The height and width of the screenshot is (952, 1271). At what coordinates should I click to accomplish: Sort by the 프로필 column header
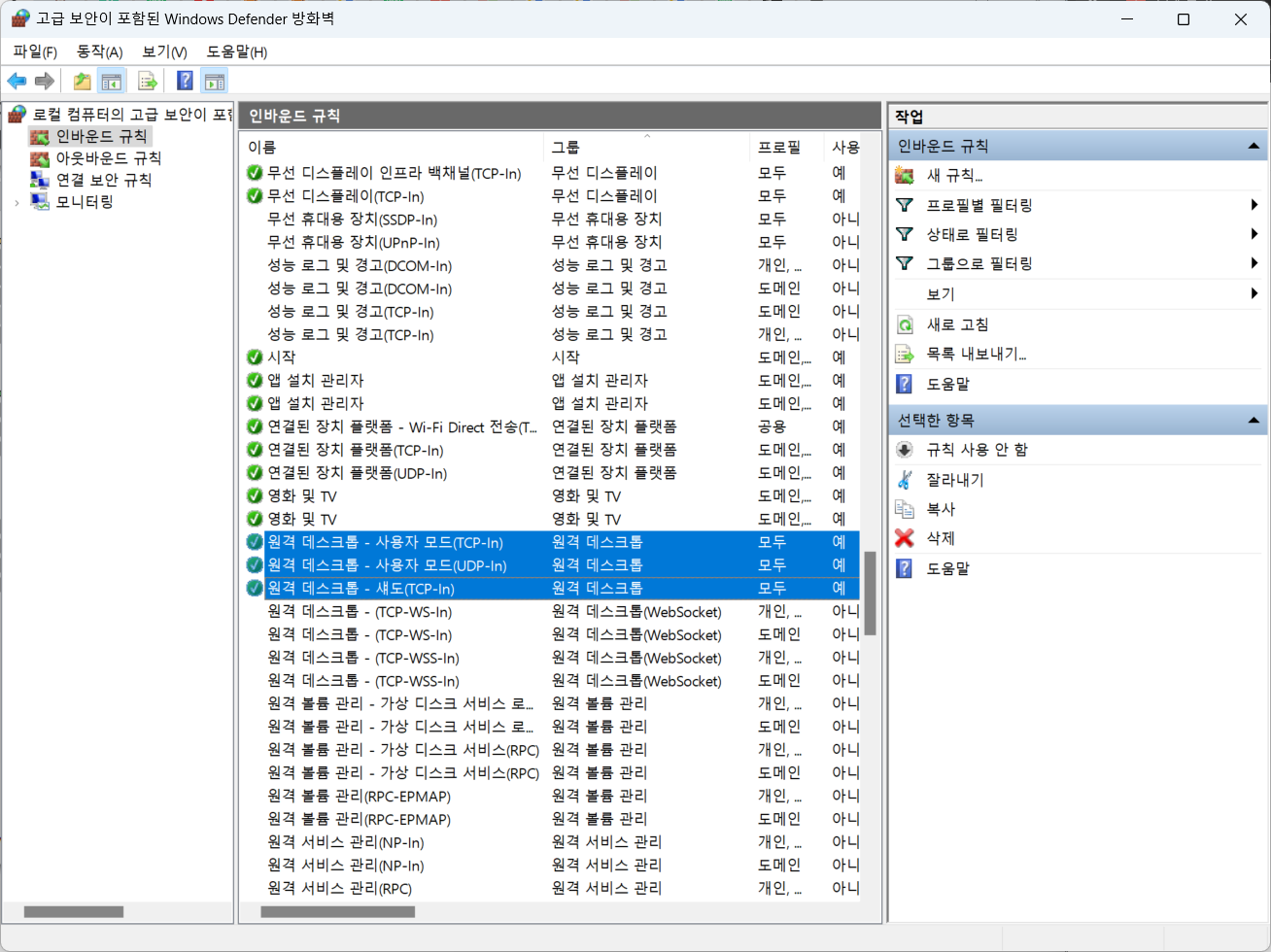pos(787,147)
